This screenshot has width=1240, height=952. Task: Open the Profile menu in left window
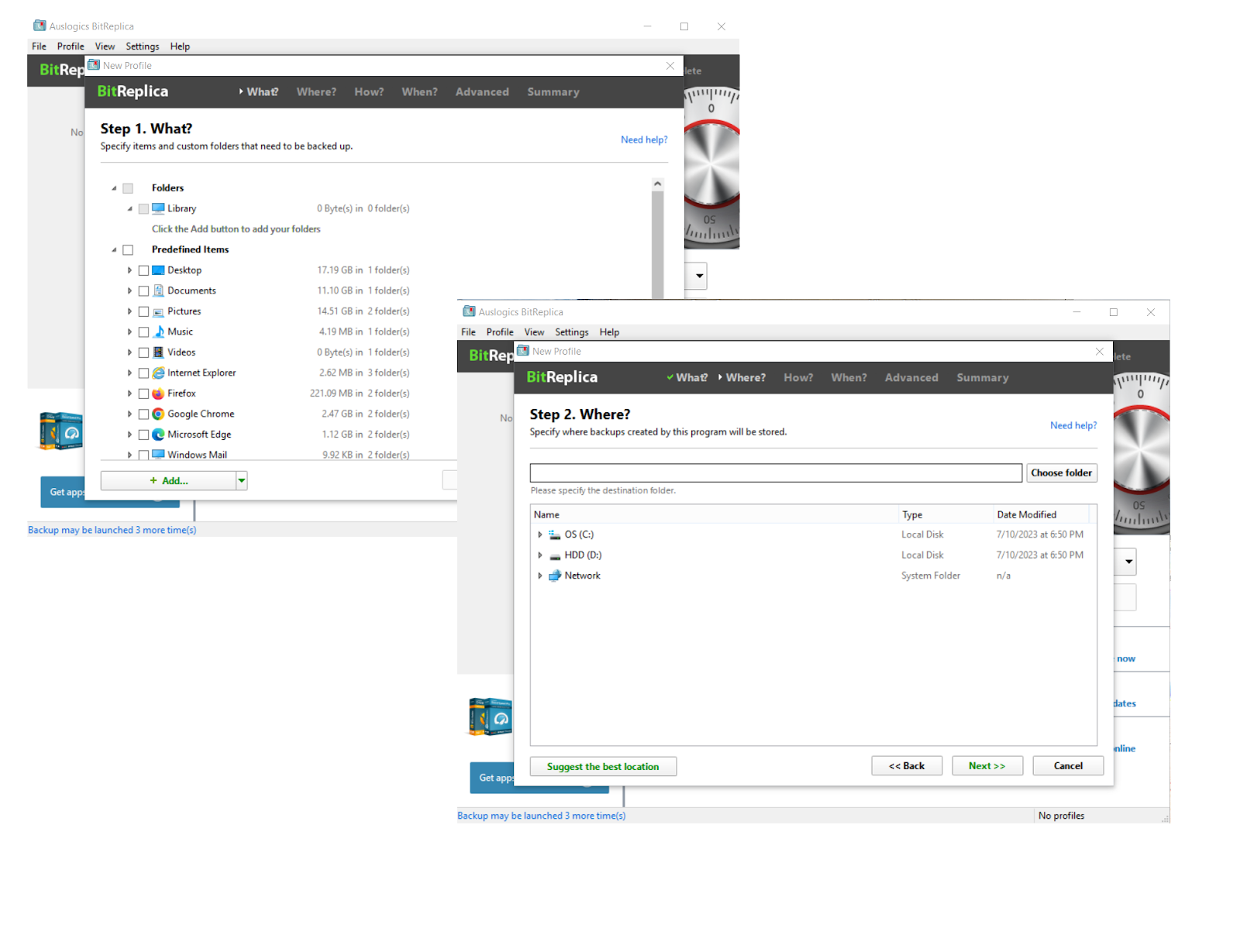(x=71, y=46)
